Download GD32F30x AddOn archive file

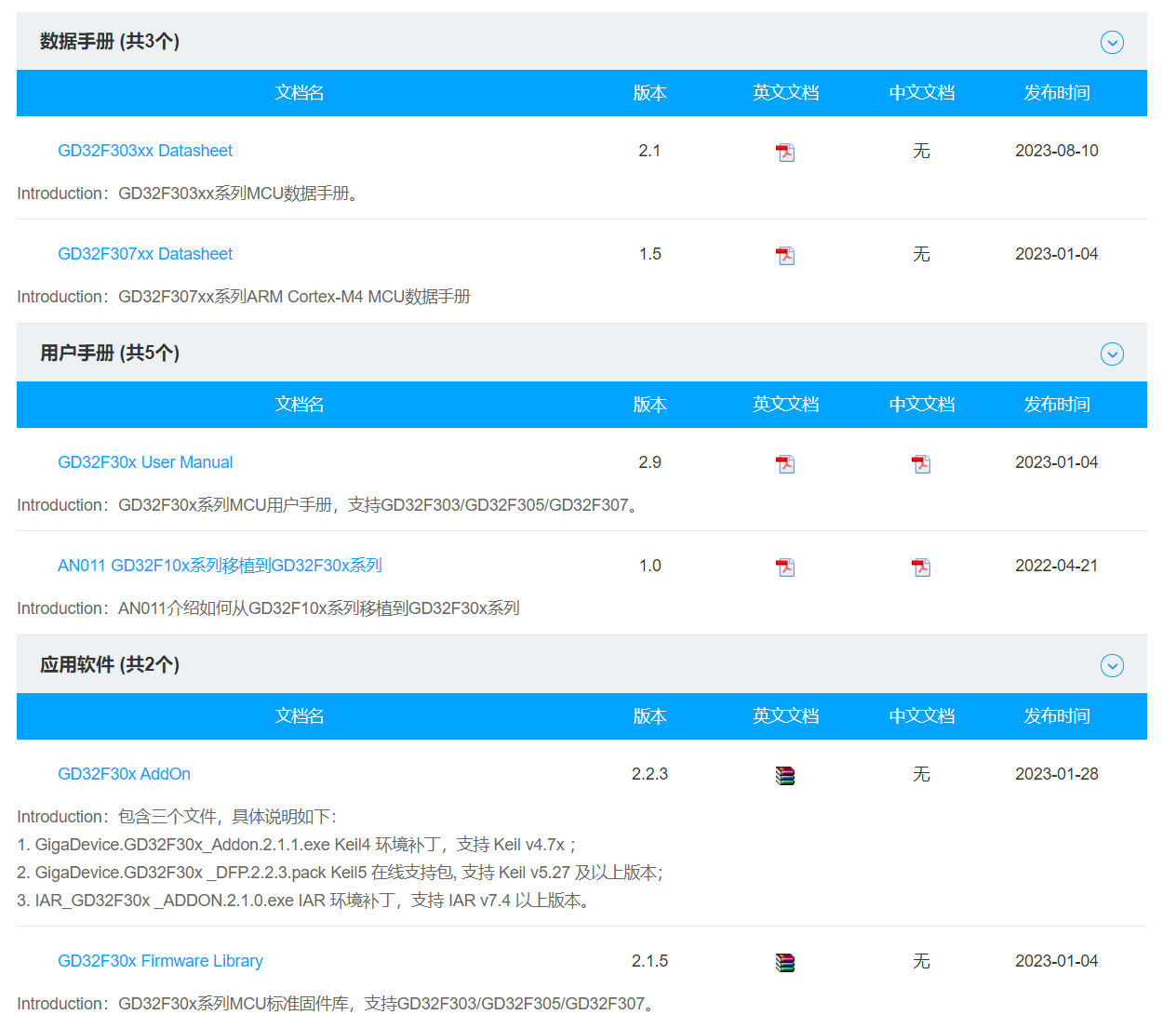click(785, 775)
